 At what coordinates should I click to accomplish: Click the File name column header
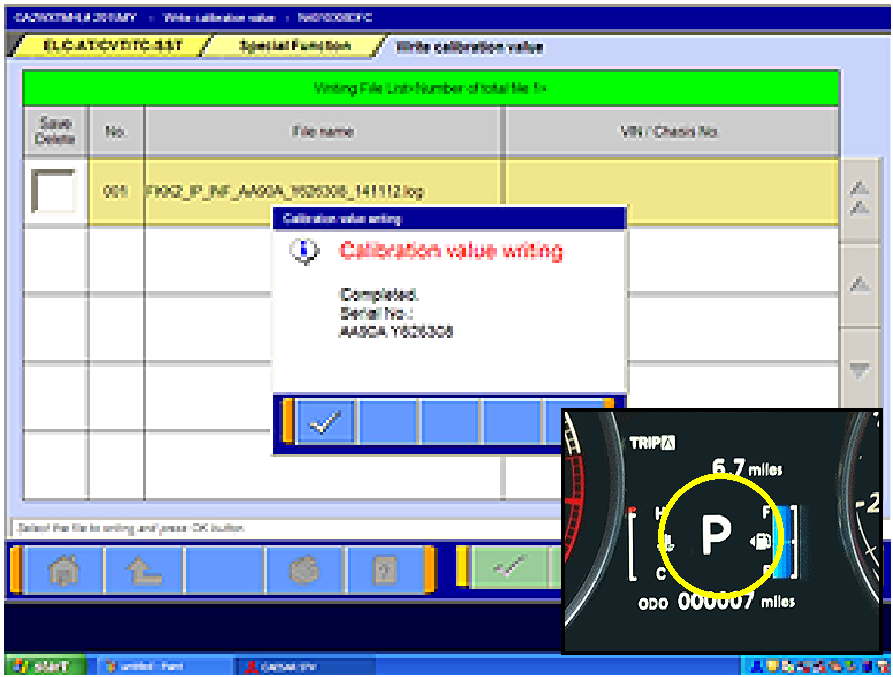click(322, 131)
